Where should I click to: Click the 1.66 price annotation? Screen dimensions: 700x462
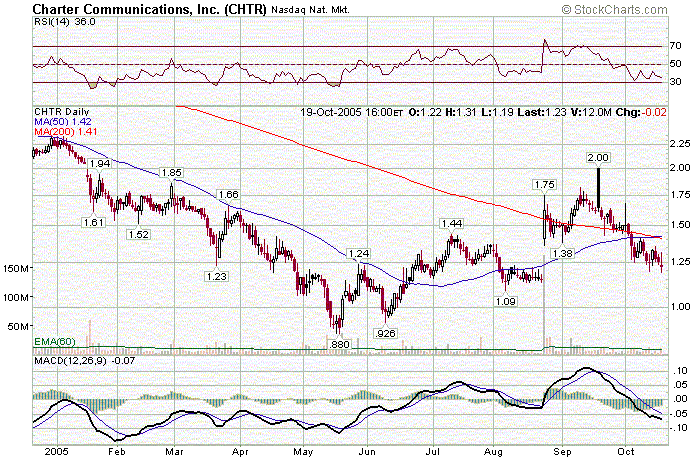pos(228,195)
